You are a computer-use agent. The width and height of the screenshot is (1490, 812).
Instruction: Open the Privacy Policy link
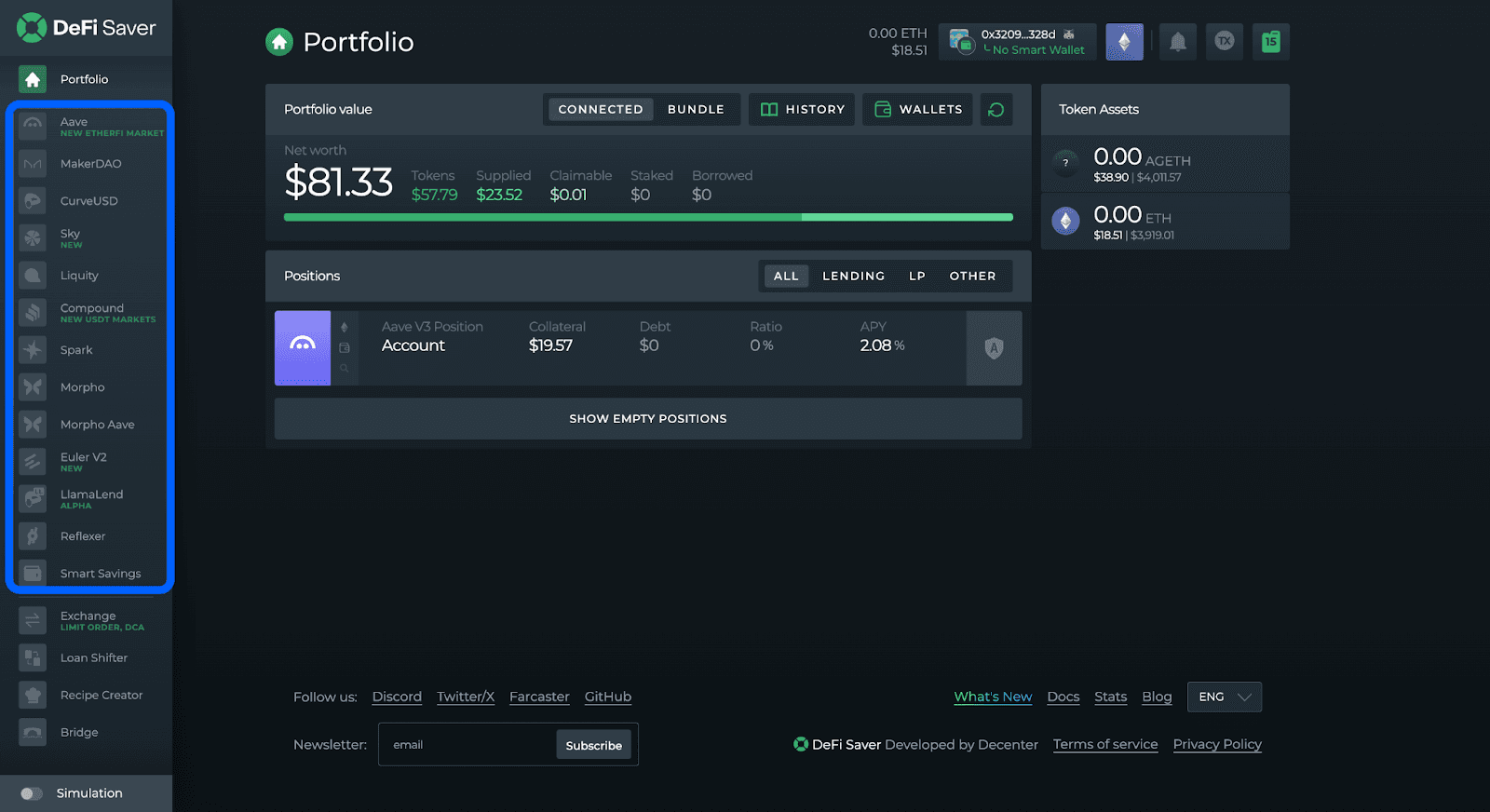point(1217,744)
